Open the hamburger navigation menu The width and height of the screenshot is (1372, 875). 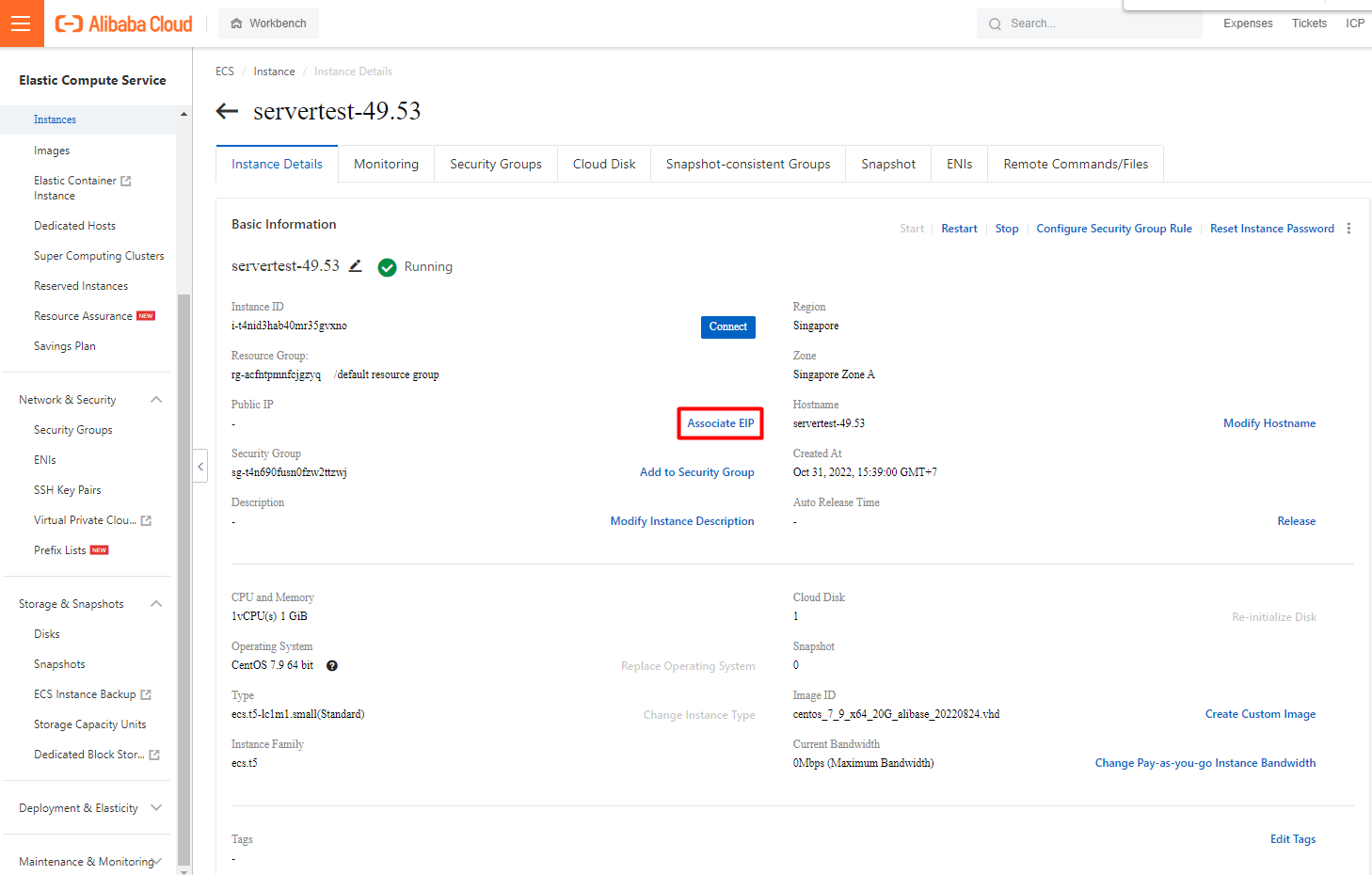pyautogui.click(x=21, y=24)
